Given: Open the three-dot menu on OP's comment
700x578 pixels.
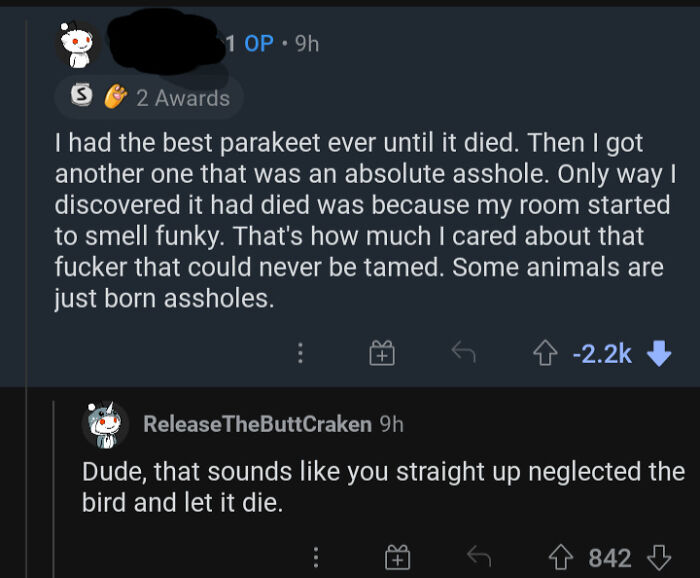Looking at the screenshot, I should (x=301, y=352).
